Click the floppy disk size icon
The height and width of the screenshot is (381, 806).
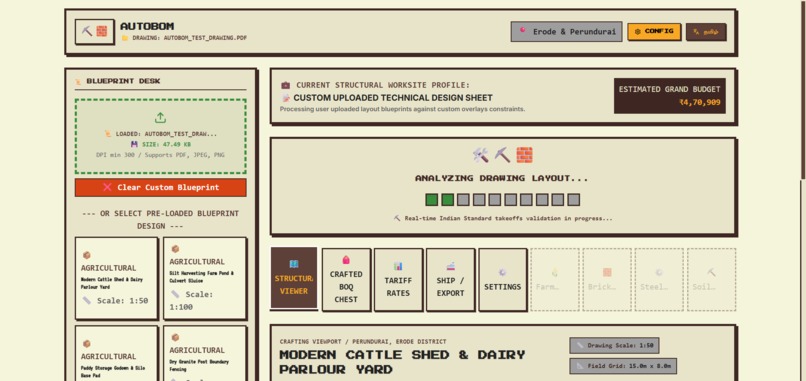(x=134, y=144)
